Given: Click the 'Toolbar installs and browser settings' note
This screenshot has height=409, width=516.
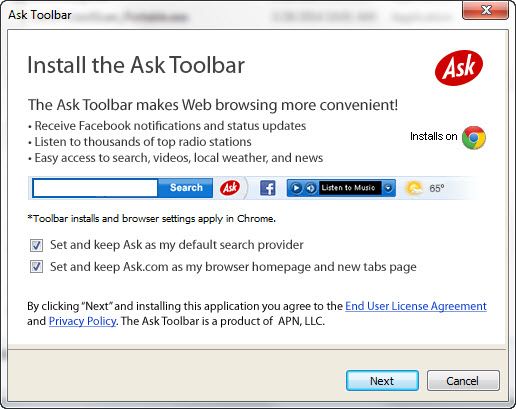Looking at the screenshot, I should coord(152,219).
